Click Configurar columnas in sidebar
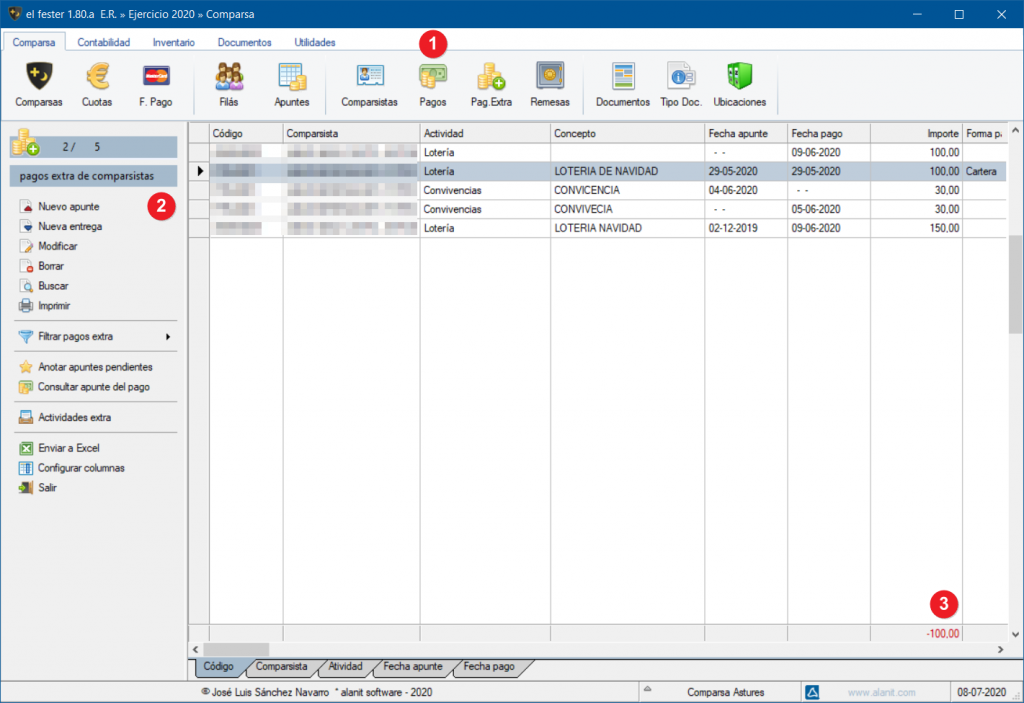The image size is (1024, 703). tap(81, 468)
